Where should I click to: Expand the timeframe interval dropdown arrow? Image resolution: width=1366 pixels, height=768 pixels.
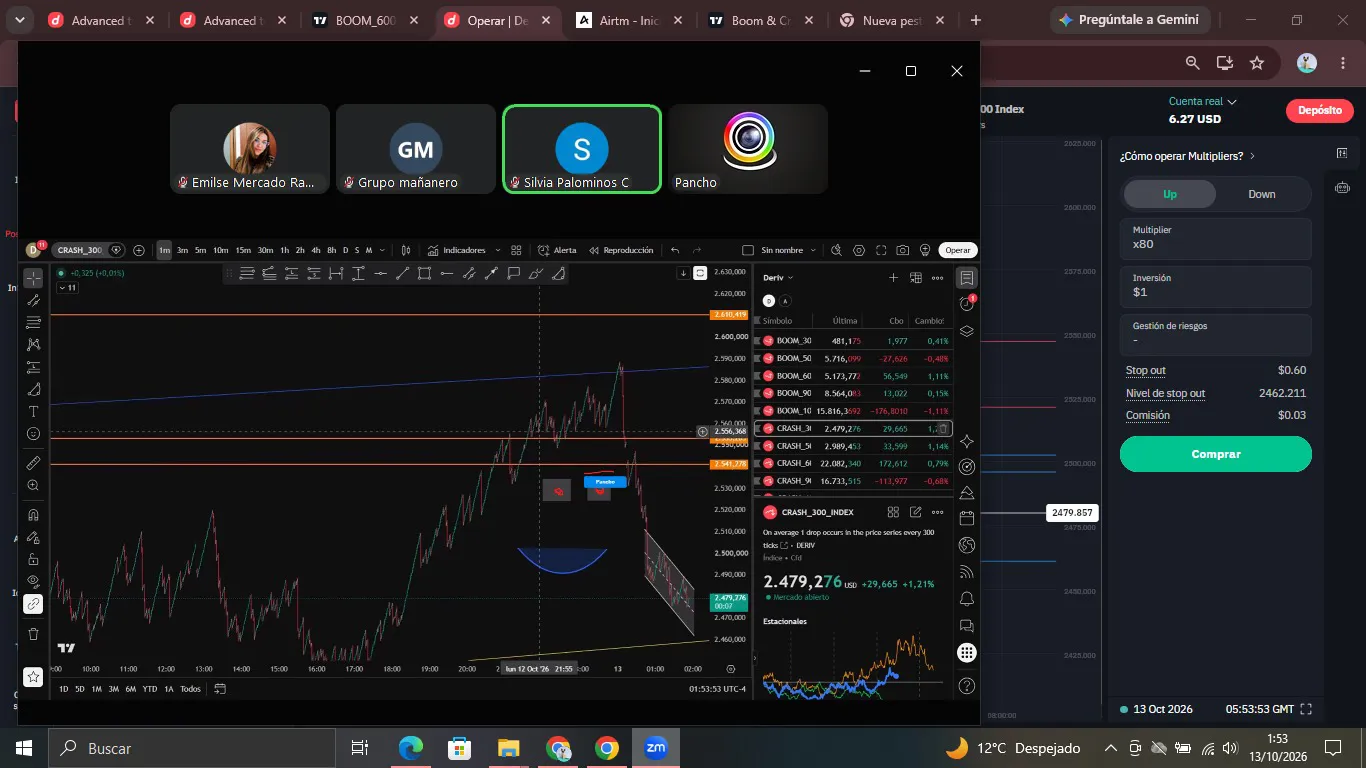point(382,250)
